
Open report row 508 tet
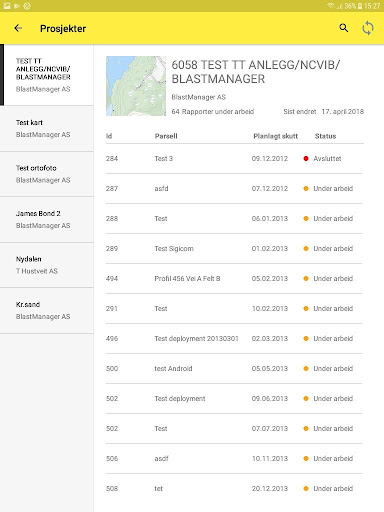(x=234, y=489)
